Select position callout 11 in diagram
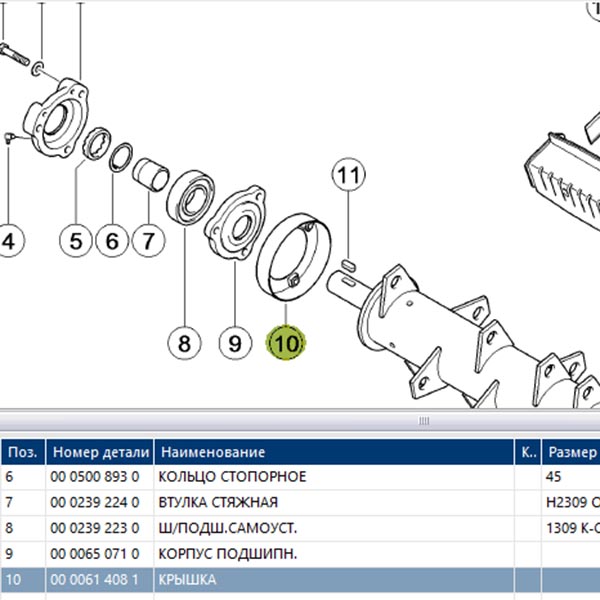Image resolution: width=600 pixels, height=600 pixels. click(348, 175)
